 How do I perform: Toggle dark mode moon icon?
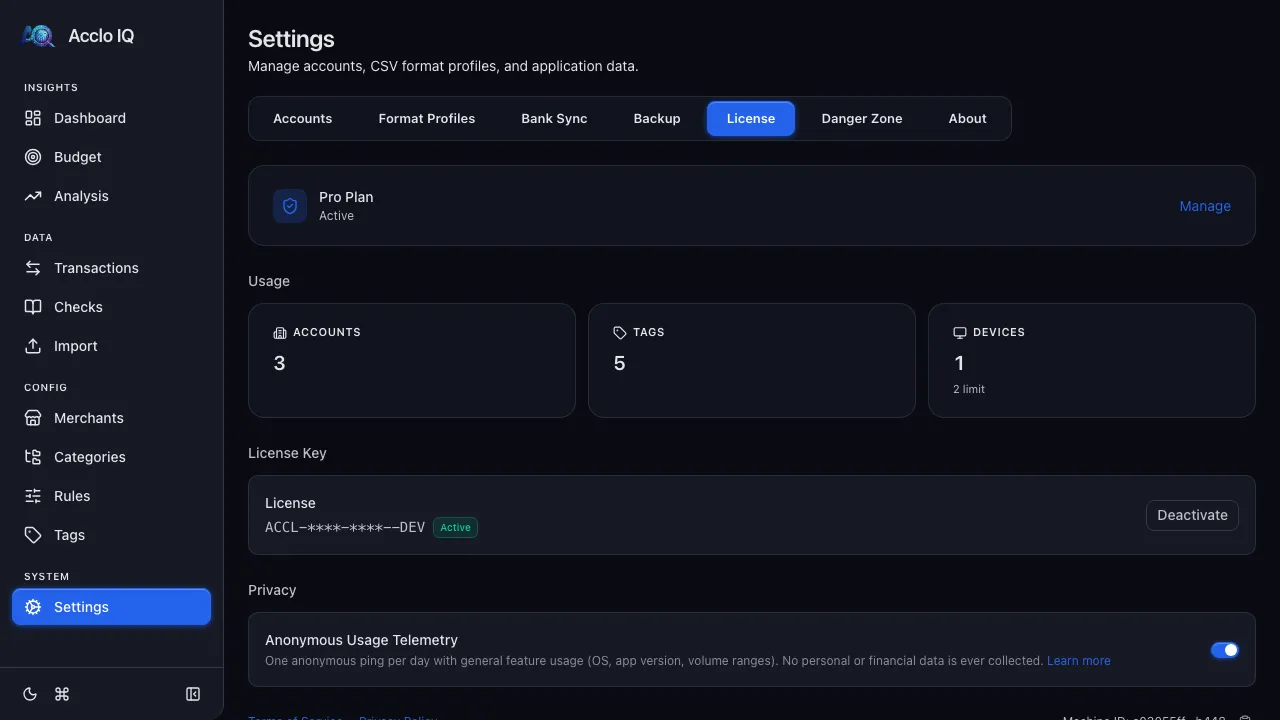click(x=31, y=694)
